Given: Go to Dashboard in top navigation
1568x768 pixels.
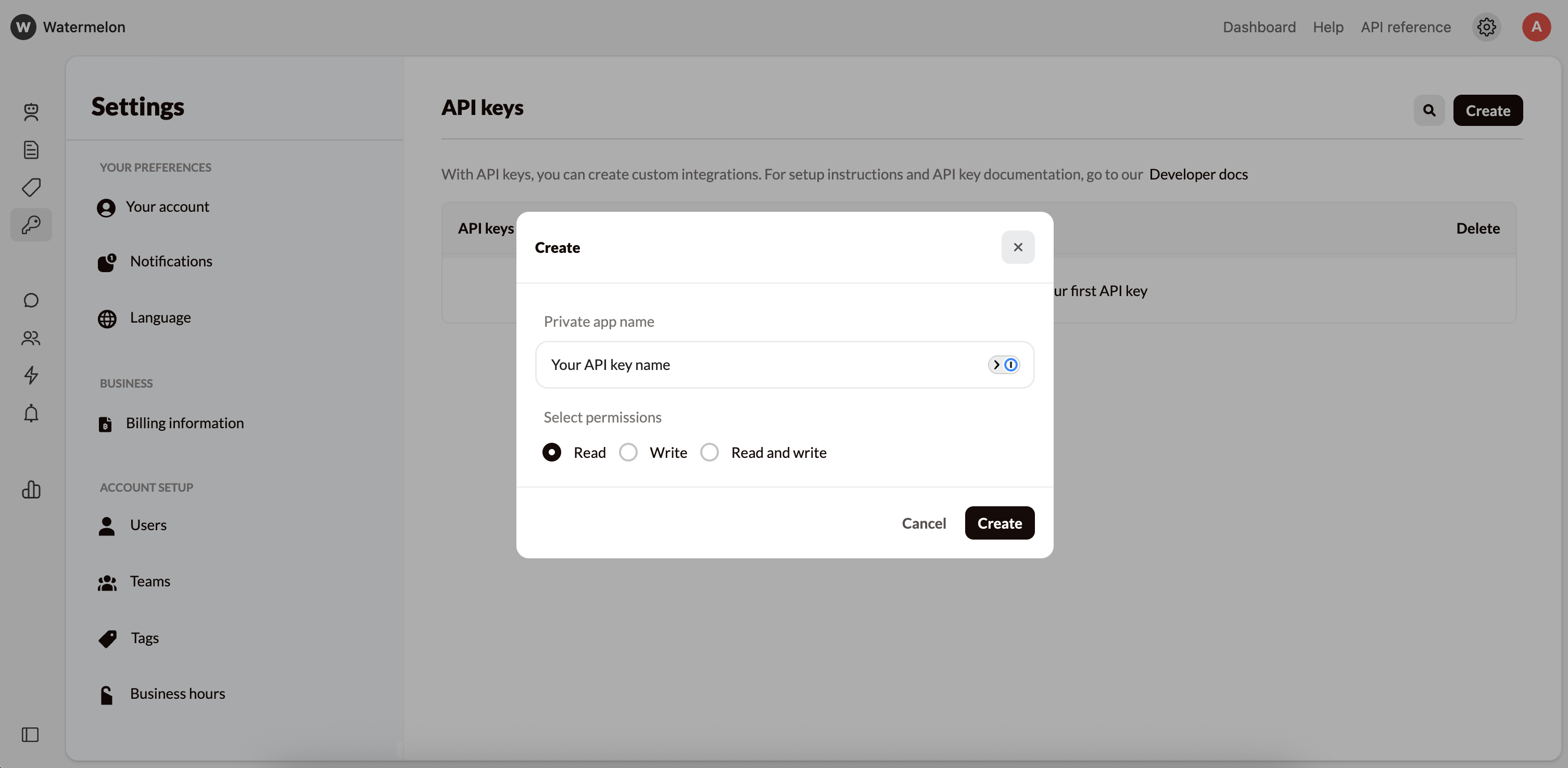Looking at the screenshot, I should click(1259, 27).
